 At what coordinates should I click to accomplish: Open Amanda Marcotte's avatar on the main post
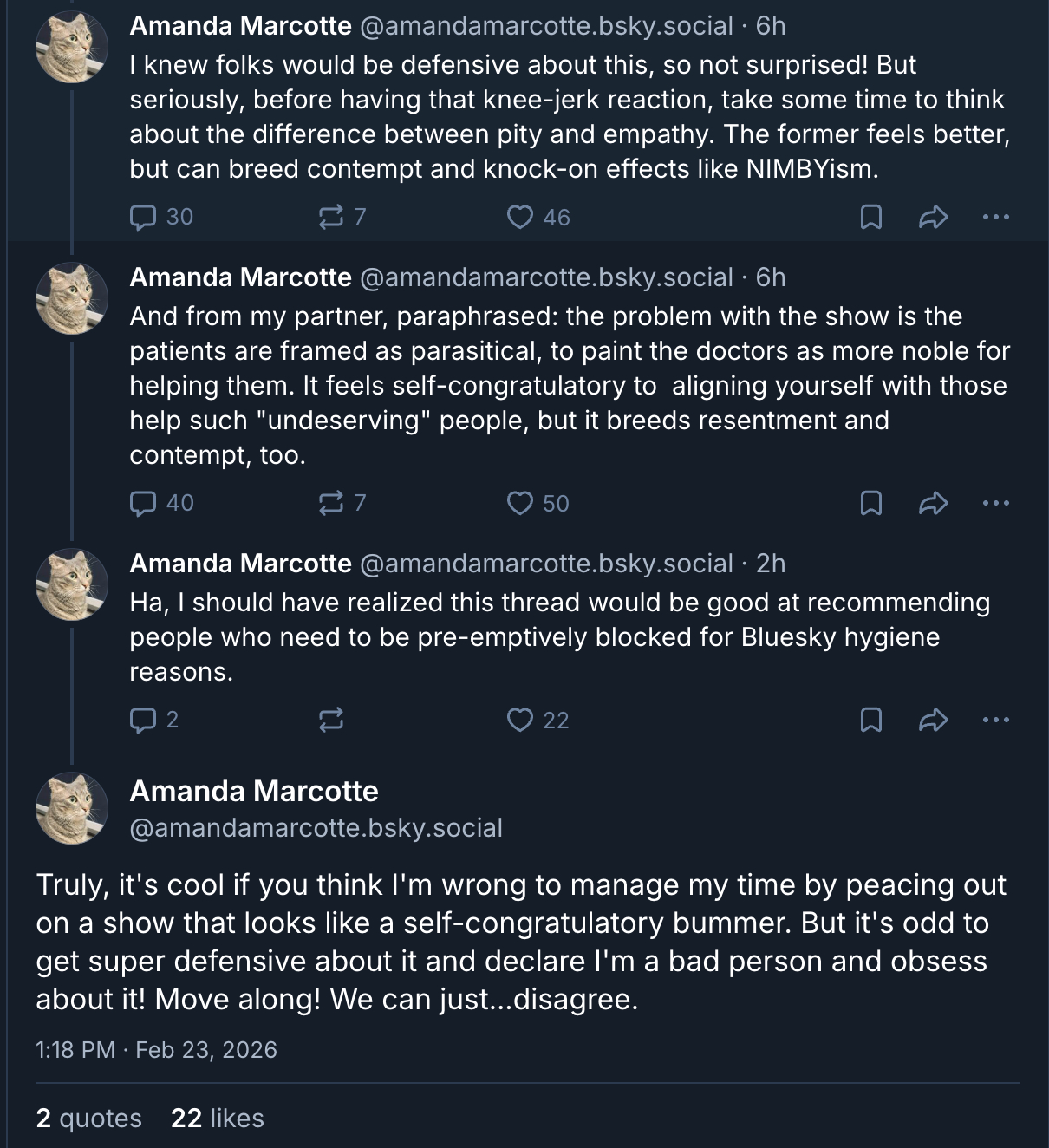[x=72, y=808]
